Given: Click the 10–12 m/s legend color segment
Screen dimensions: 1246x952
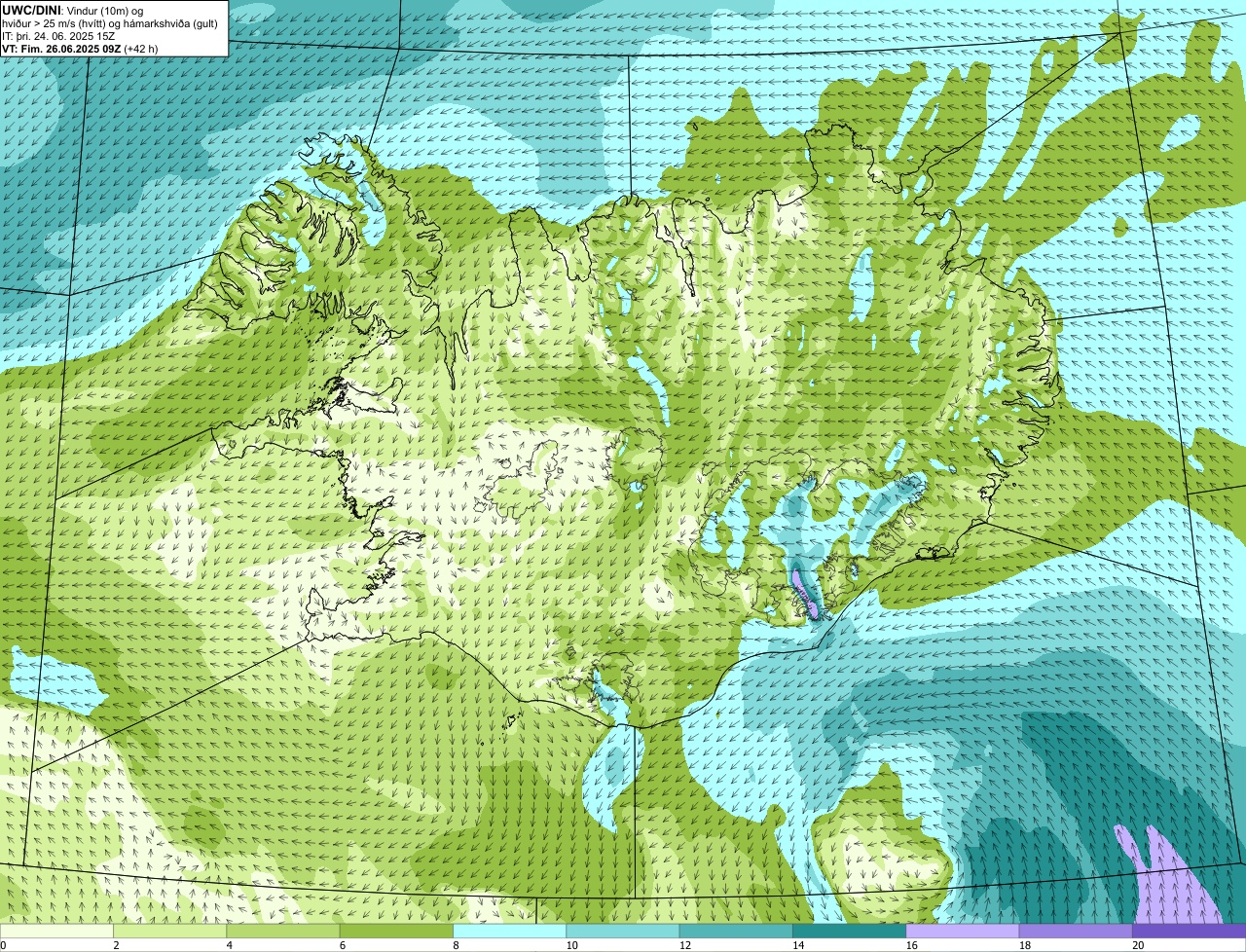Looking at the screenshot, I should coord(623,931).
